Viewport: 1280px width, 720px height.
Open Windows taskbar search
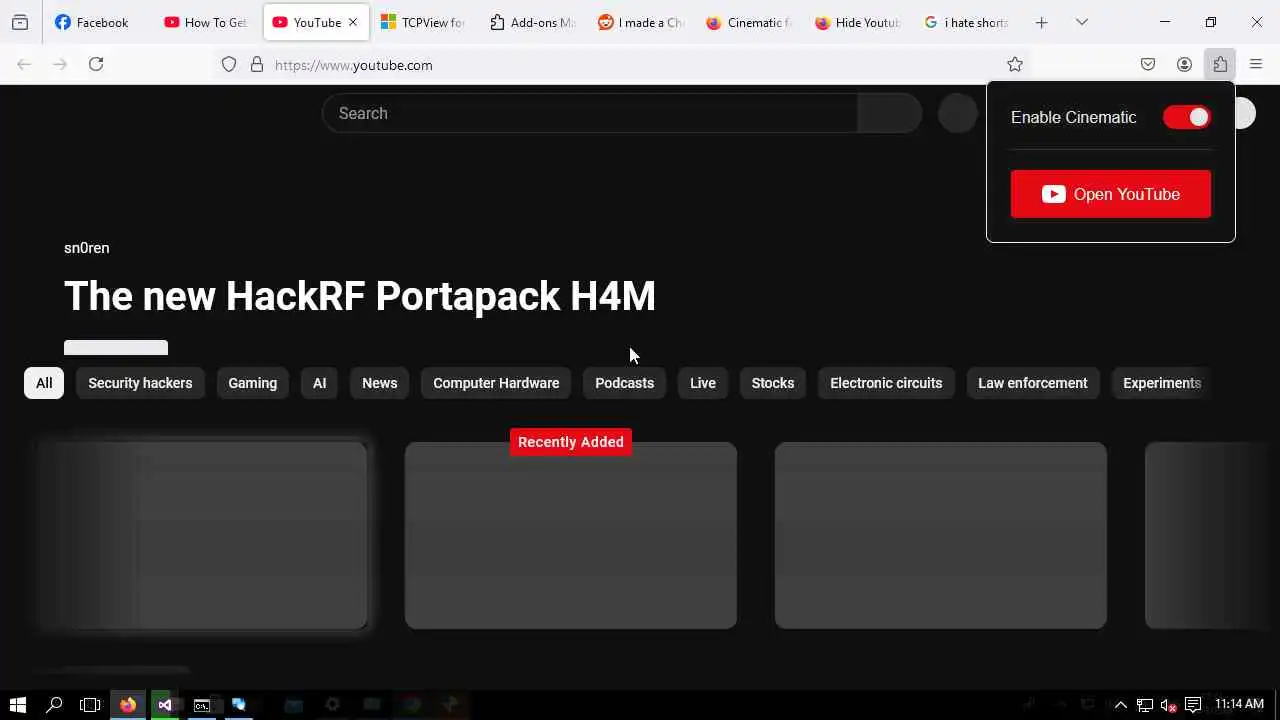[x=54, y=705]
